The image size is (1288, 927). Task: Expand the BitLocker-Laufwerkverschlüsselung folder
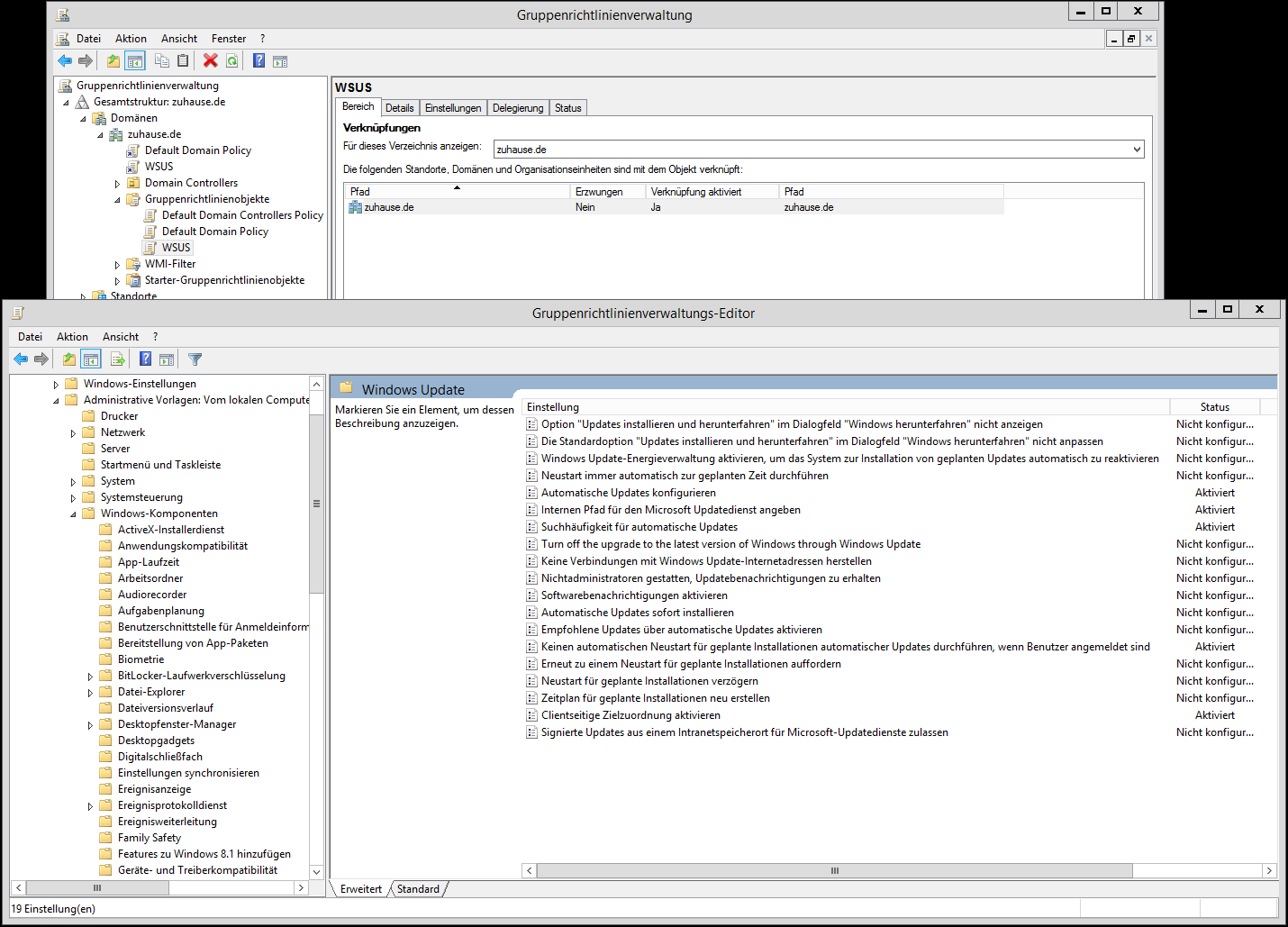coord(90,677)
